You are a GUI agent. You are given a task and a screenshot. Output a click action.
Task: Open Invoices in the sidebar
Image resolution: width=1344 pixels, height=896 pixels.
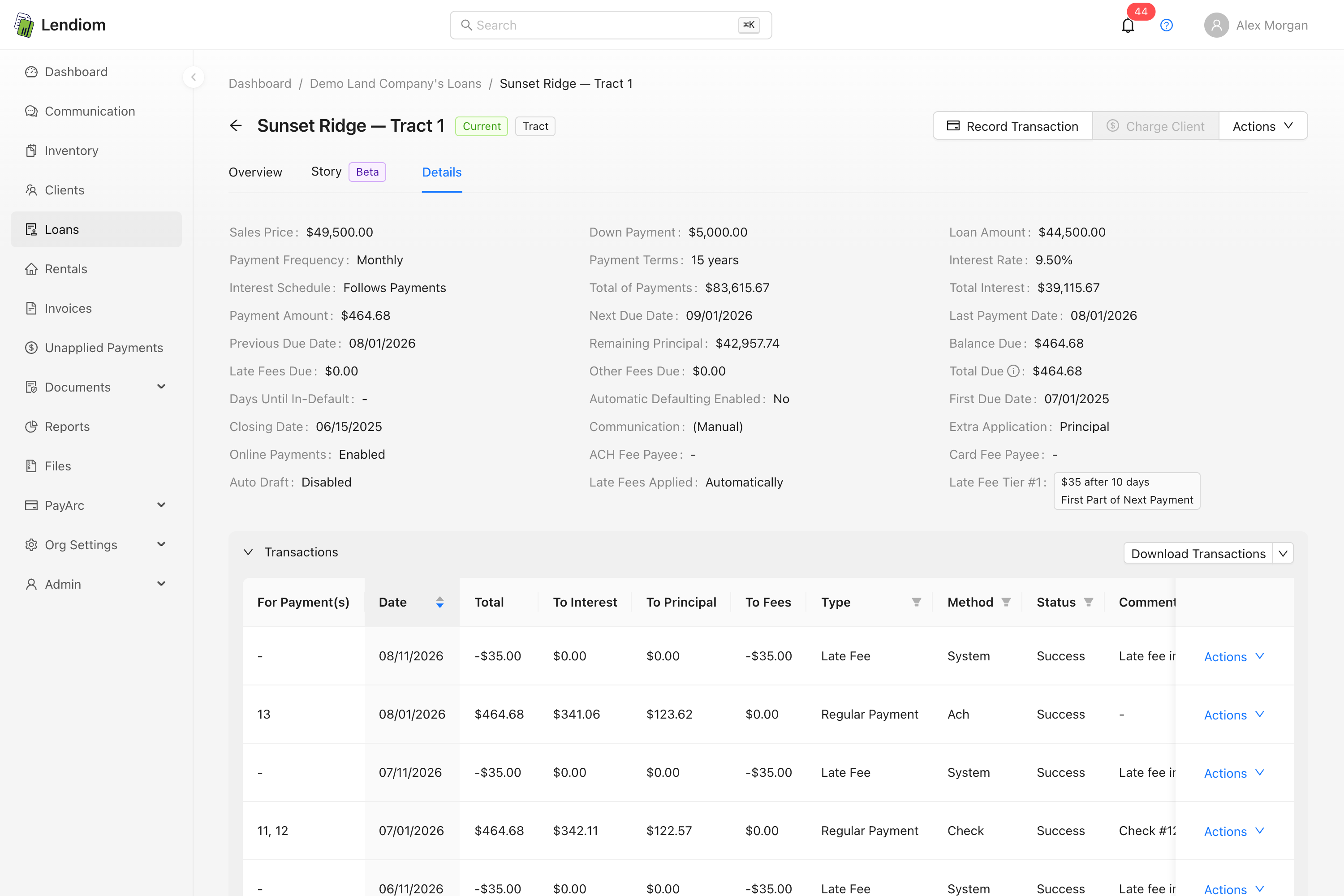point(96,309)
